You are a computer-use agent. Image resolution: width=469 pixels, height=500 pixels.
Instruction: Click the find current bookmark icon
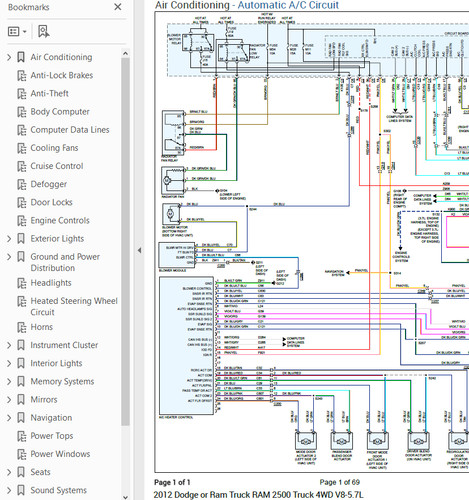[43, 32]
